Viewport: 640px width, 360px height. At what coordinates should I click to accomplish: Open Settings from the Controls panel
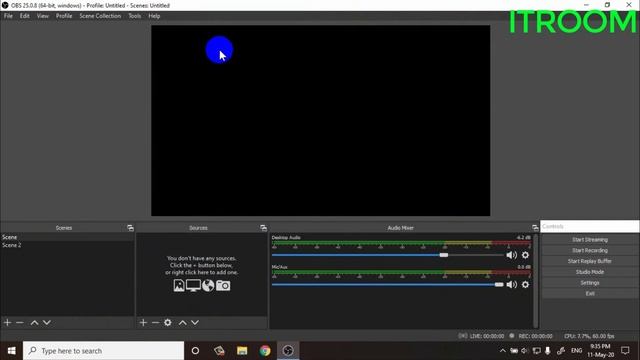[x=590, y=282]
